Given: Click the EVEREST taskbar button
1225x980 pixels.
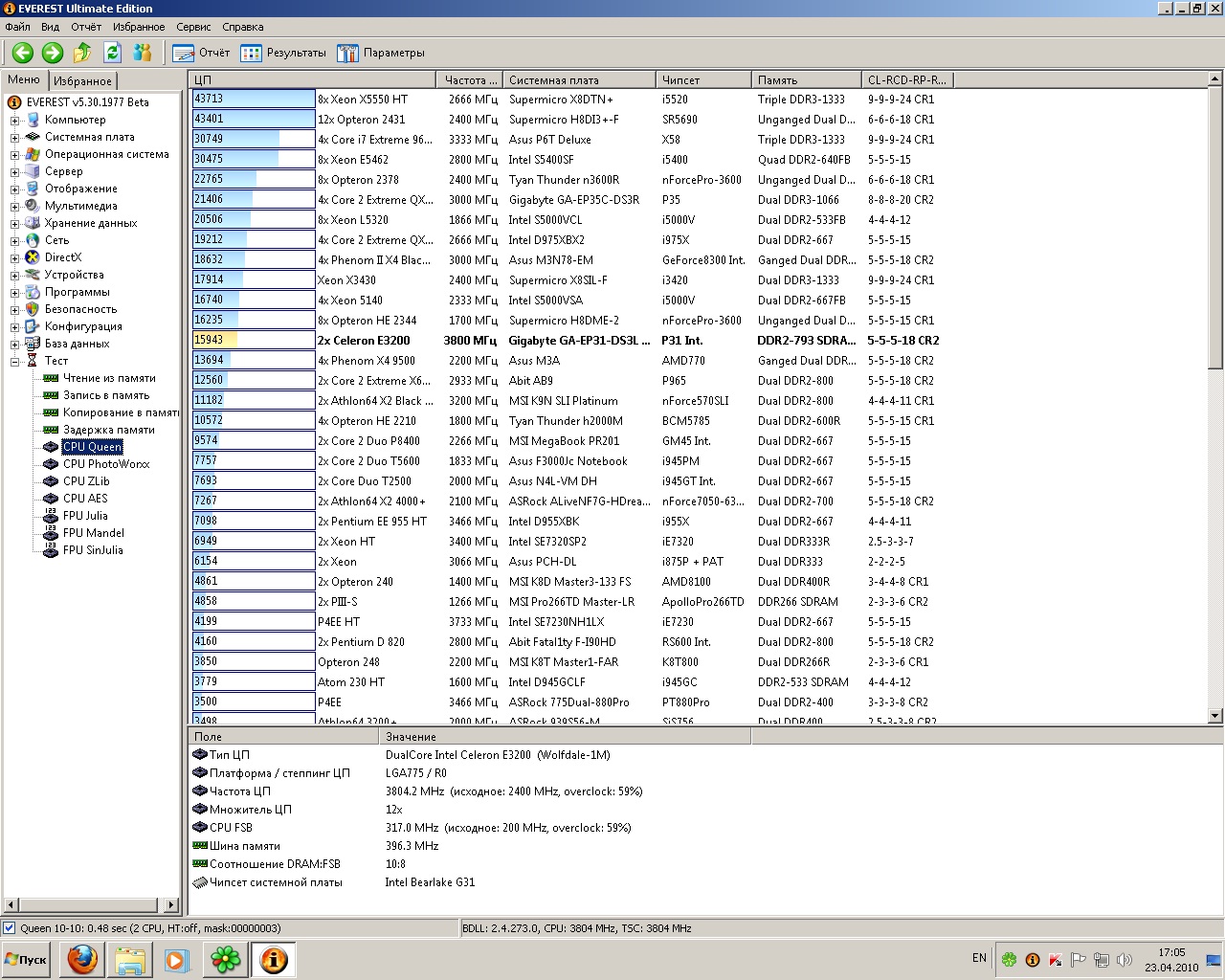Looking at the screenshot, I should click(x=274, y=959).
